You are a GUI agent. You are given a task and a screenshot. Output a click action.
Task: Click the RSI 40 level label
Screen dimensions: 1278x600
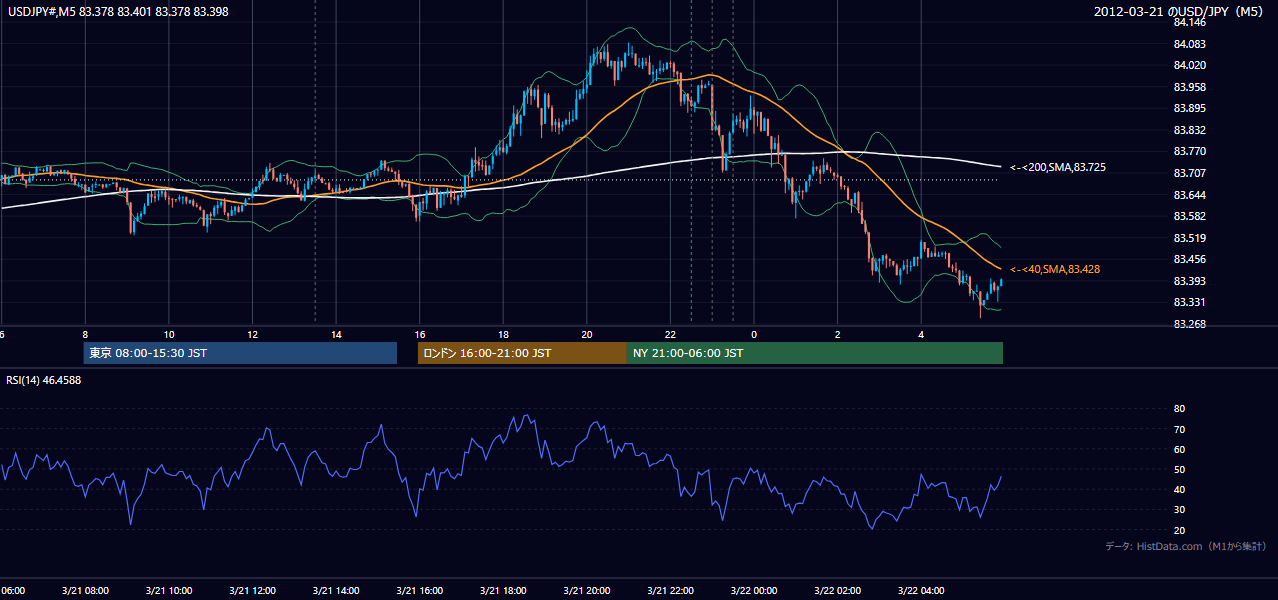coord(1180,489)
